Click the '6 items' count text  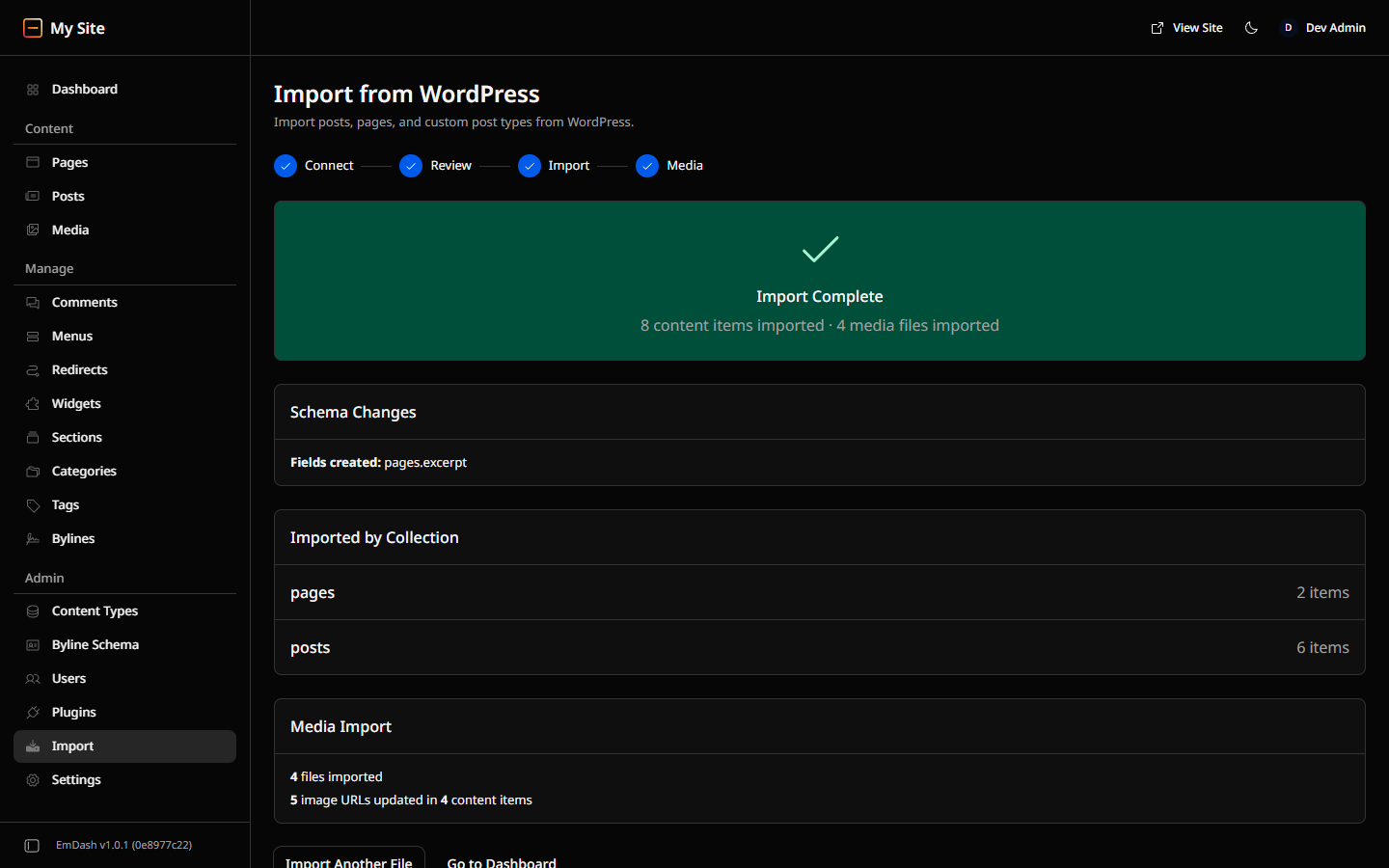pos(1322,647)
